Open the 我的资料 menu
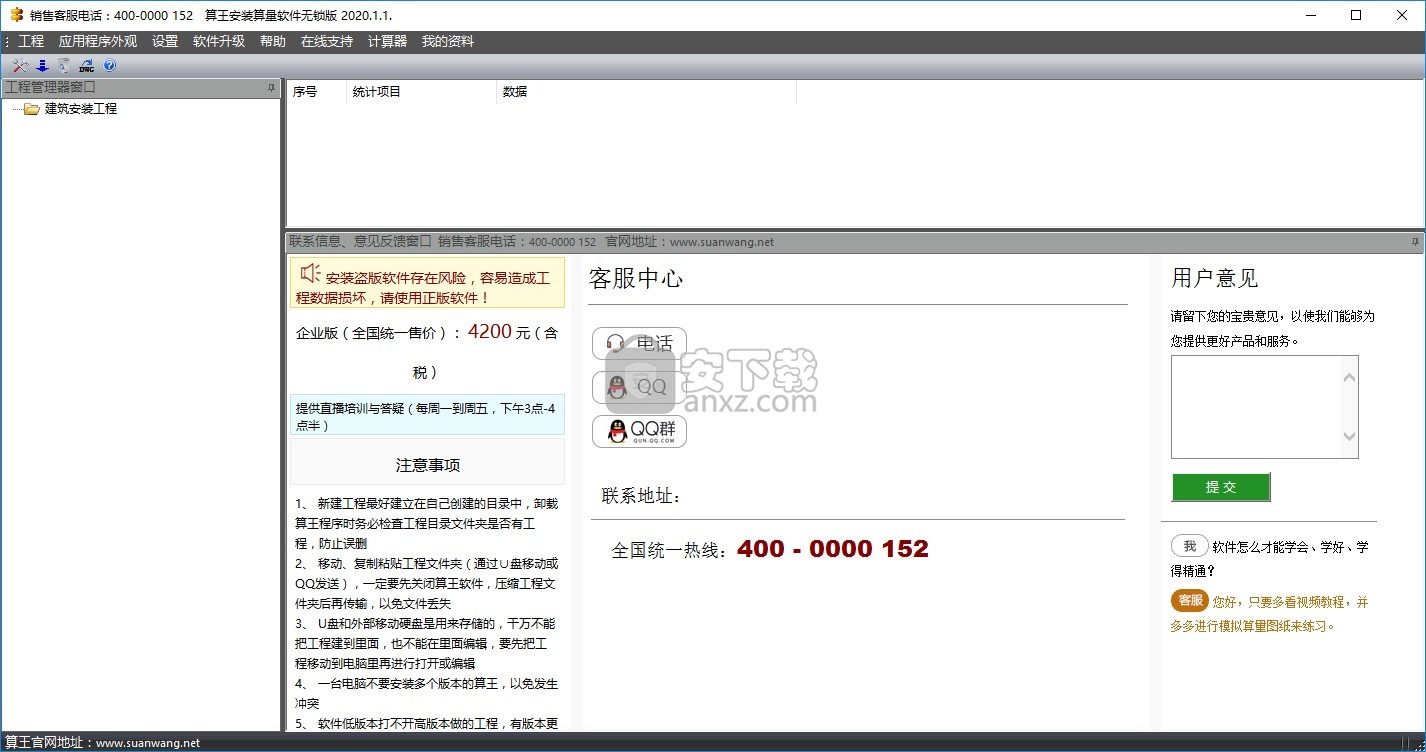 pyautogui.click(x=448, y=41)
